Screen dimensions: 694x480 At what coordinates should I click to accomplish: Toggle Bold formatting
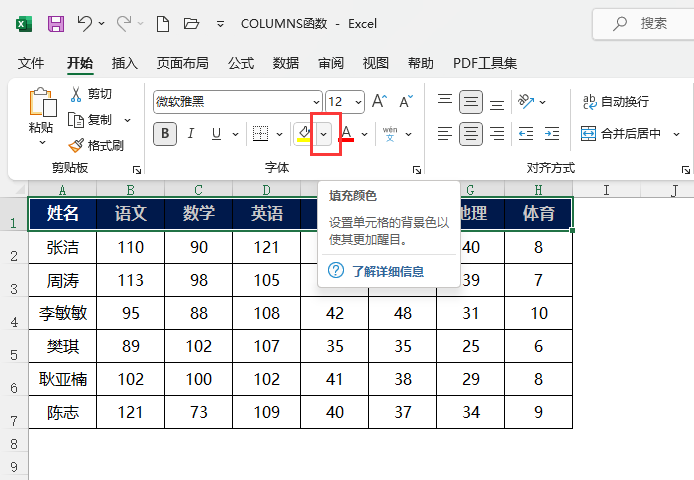(x=165, y=133)
